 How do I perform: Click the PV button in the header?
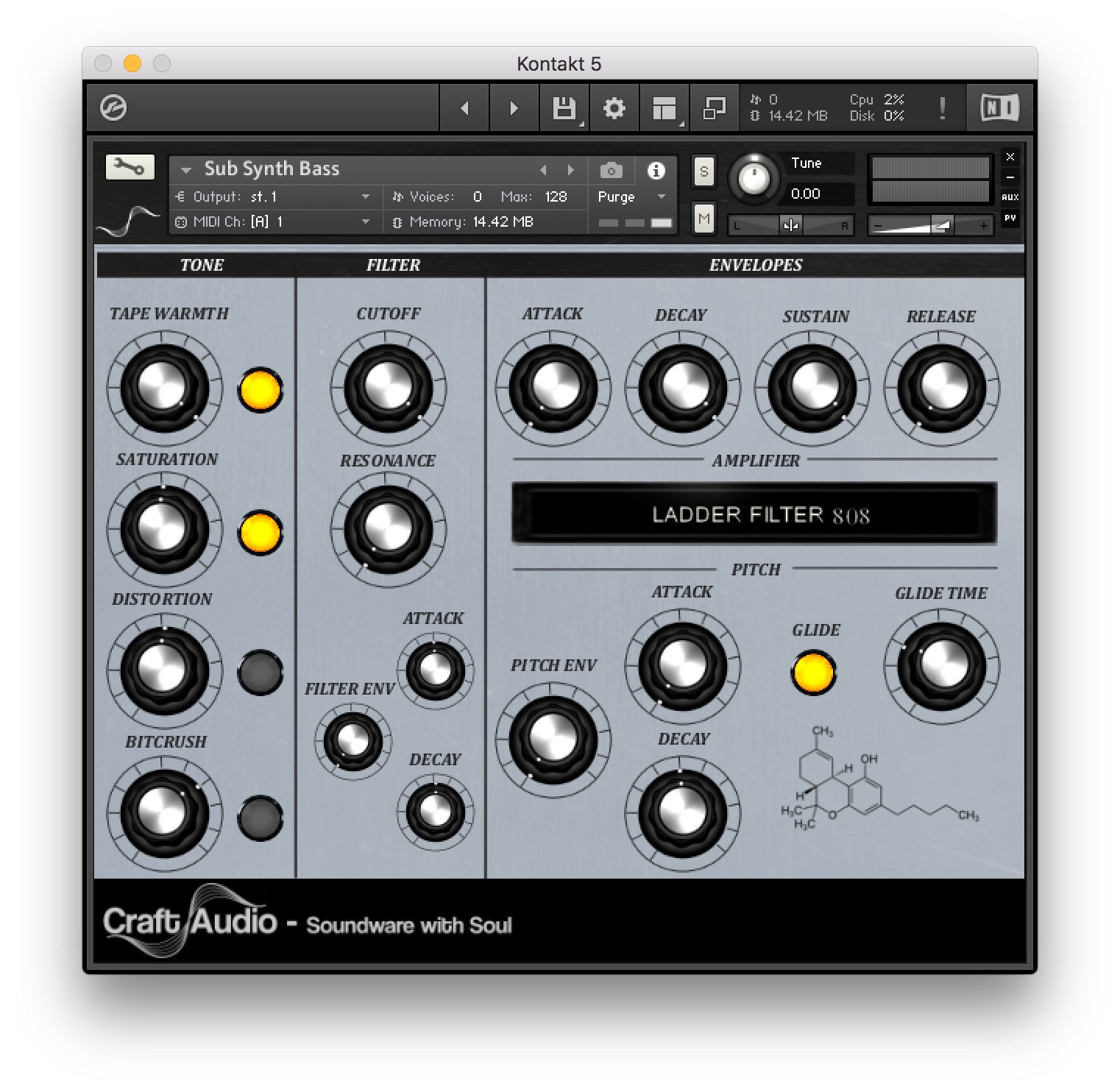1010,216
